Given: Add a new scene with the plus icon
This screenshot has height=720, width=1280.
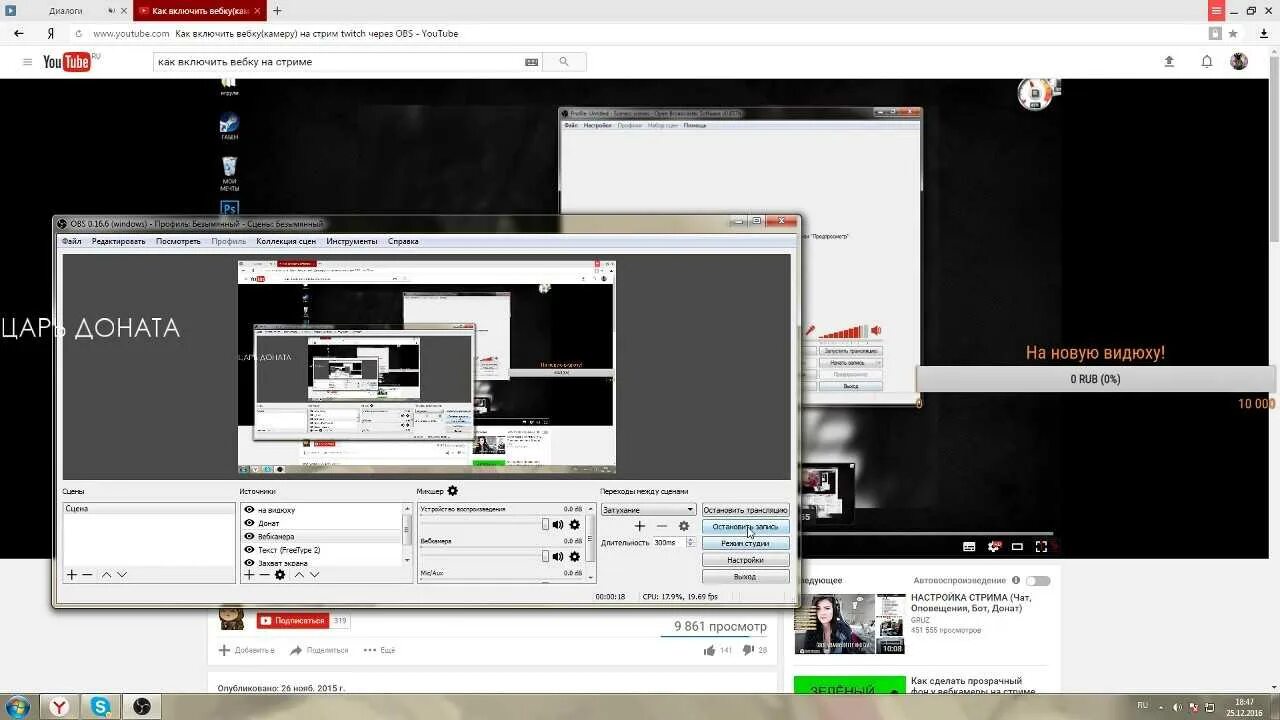Looking at the screenshot, I should click(x=71, y=575).
